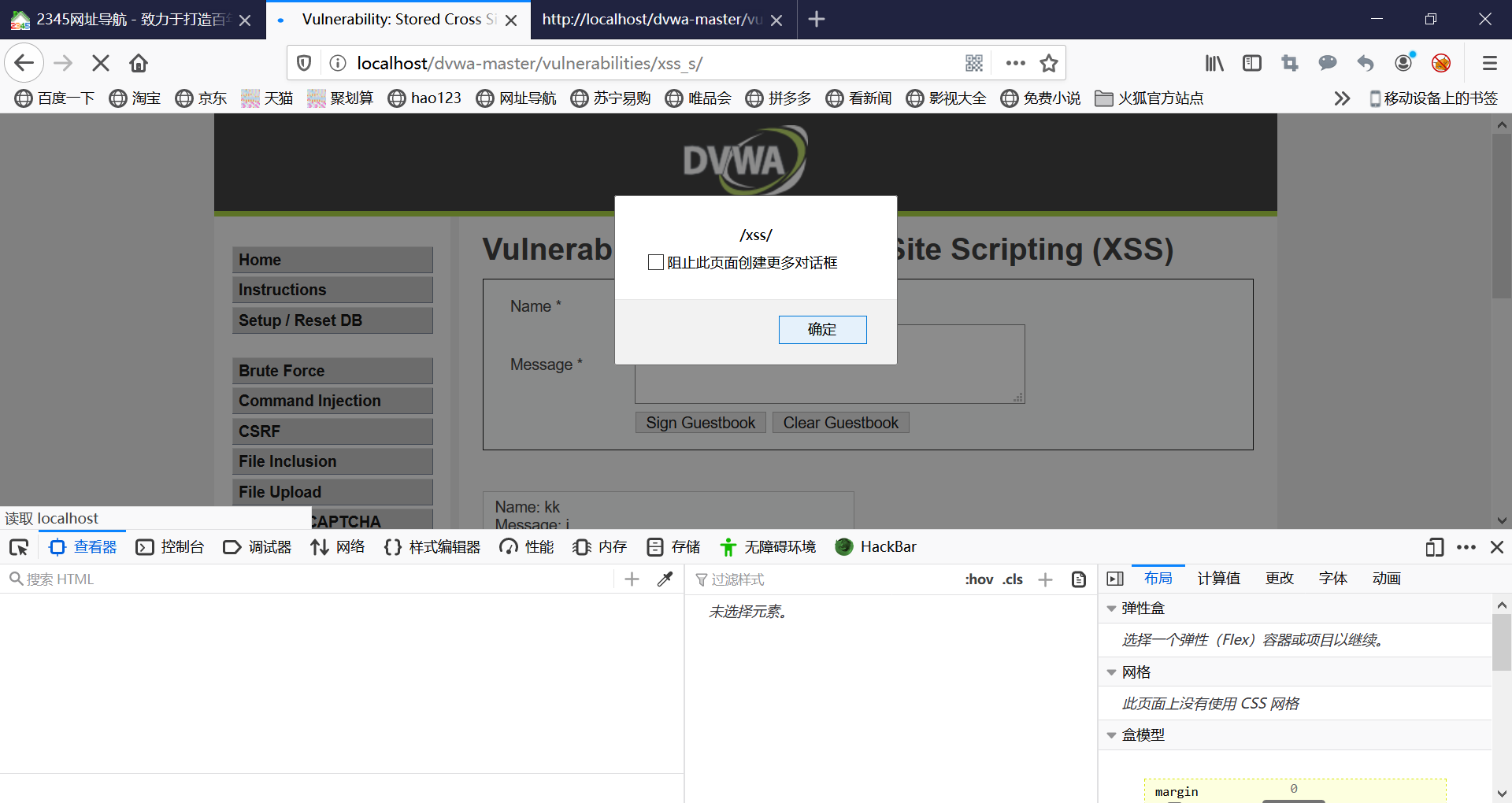
Task: Open the library bookshelf icon
Action: (1214, 63)
